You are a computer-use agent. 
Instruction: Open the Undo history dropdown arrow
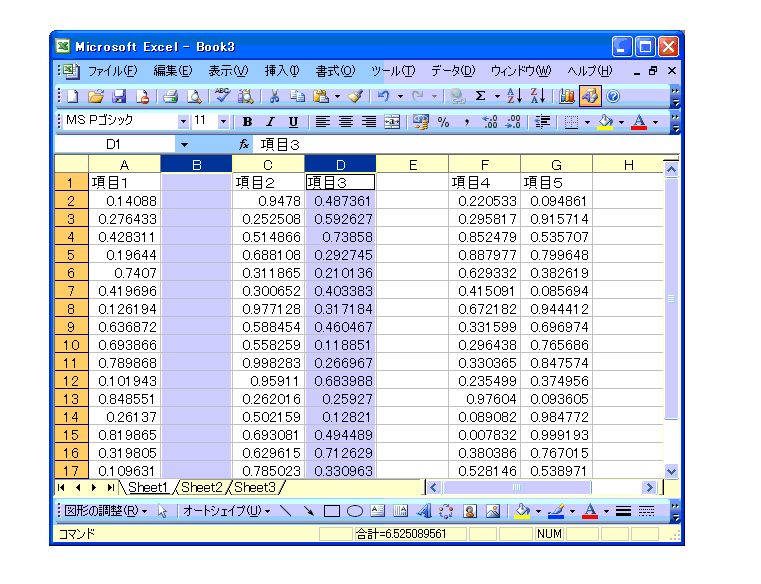click(400, 97)
